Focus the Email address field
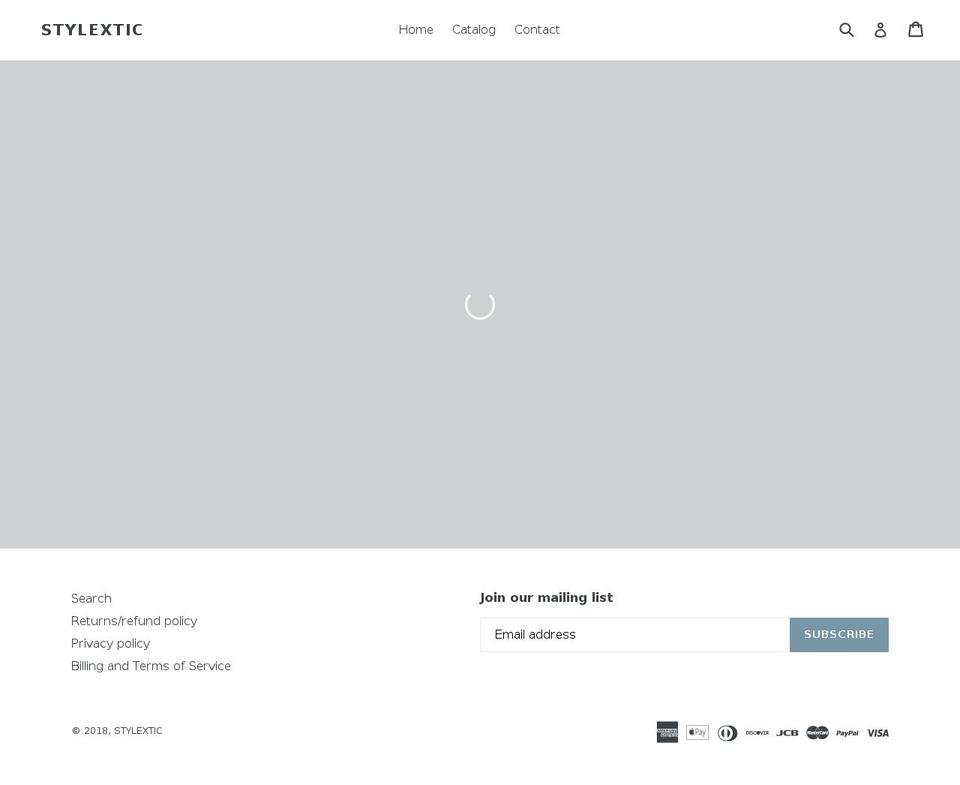Screen dimensions: 960x785 pyautogui.click(x=635, y=634)
